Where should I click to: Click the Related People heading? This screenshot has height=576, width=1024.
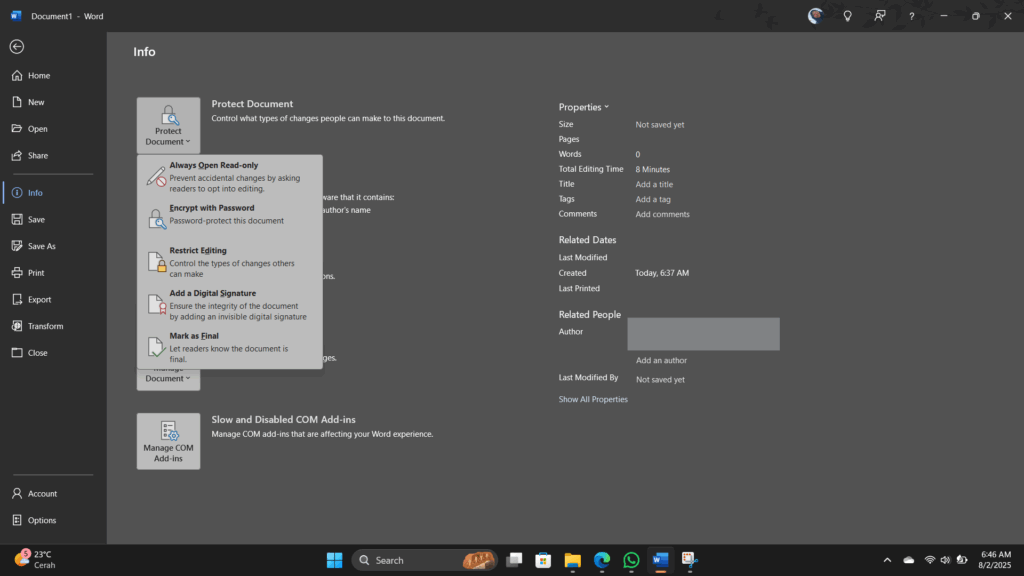590,315
